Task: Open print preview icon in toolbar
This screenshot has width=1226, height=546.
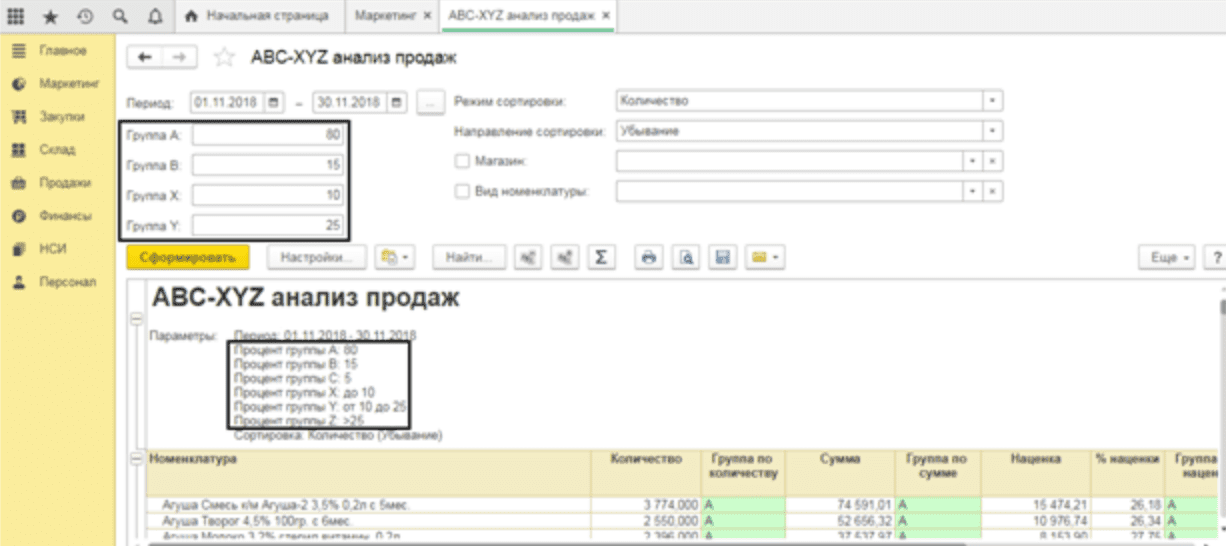Action: coord(684,258)
